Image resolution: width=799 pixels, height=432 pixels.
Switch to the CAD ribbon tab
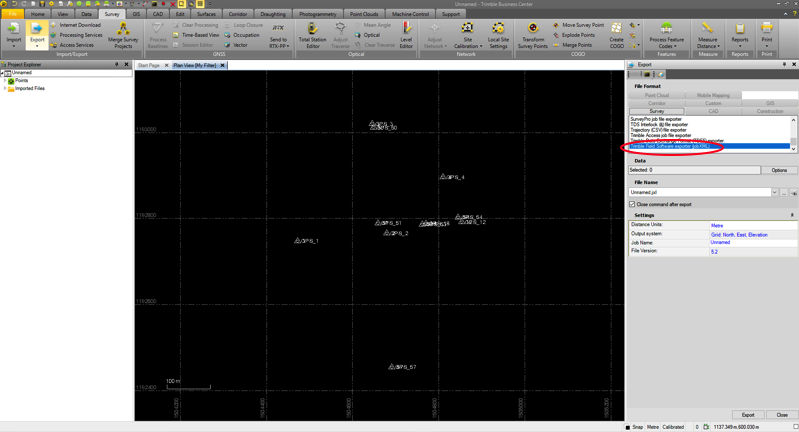[158, 14]
